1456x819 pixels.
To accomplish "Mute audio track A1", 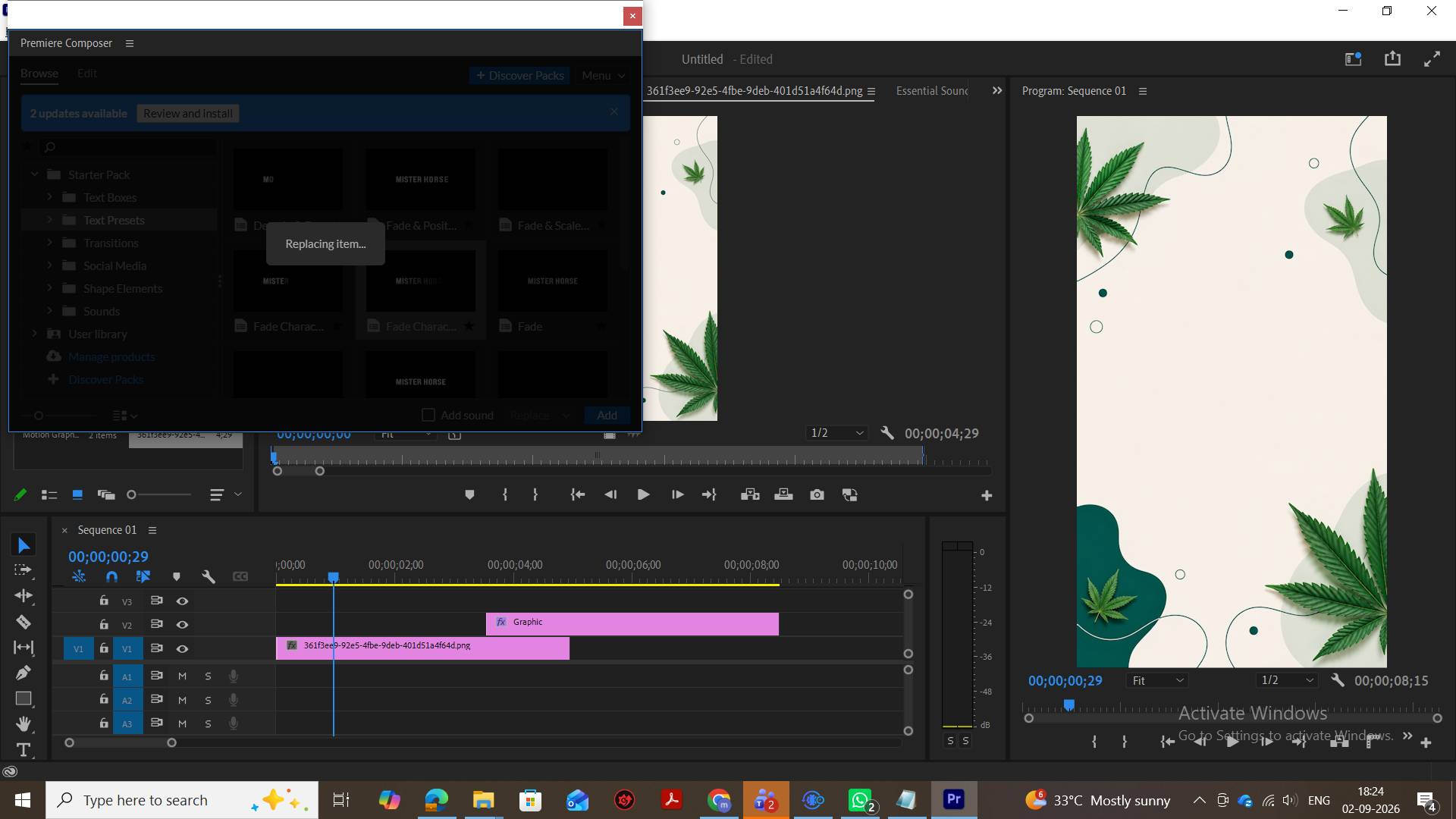I will pyautogui.click(x=182, y=676).
